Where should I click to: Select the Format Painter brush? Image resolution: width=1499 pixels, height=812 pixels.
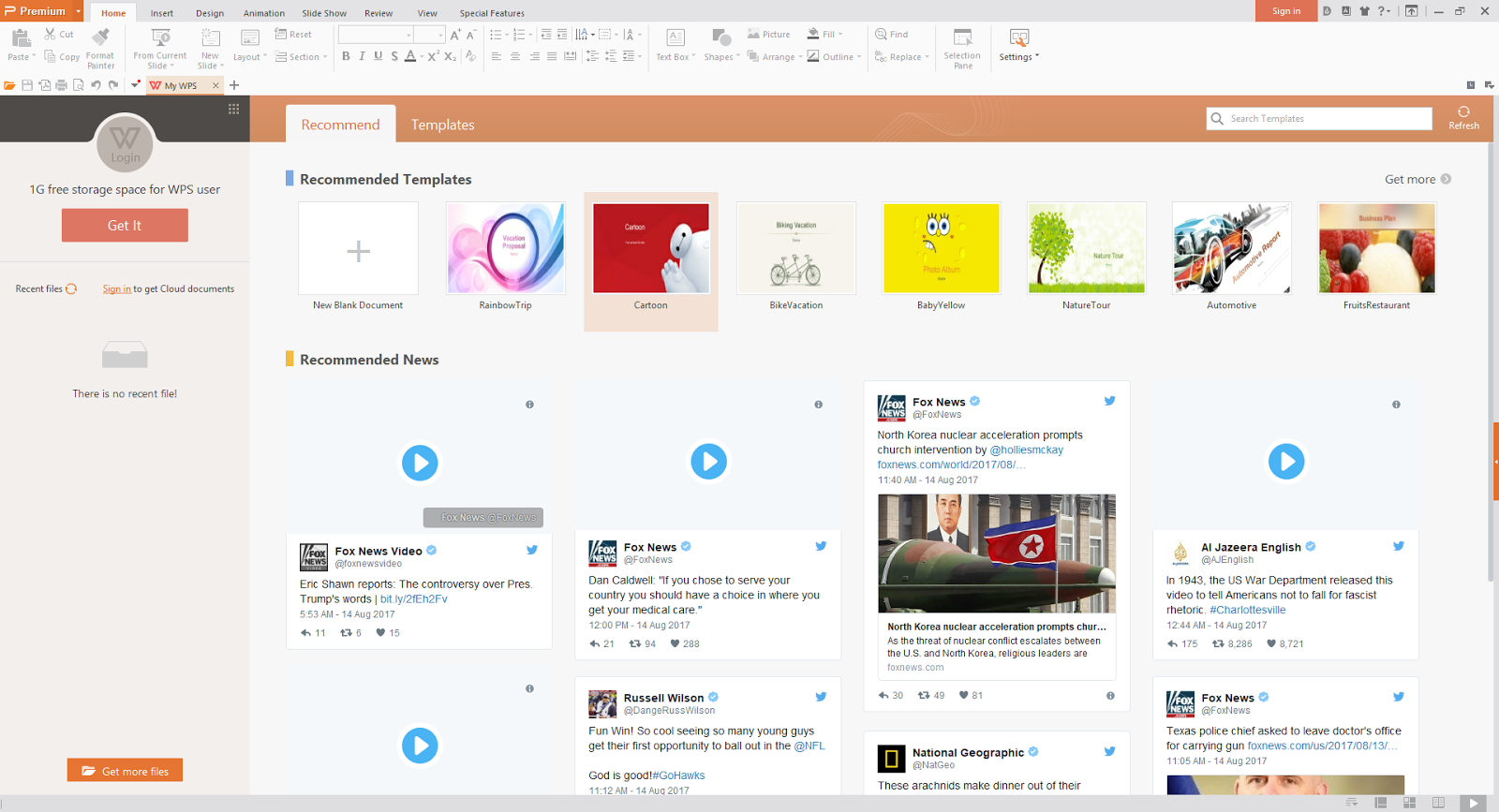coord(100,37)
